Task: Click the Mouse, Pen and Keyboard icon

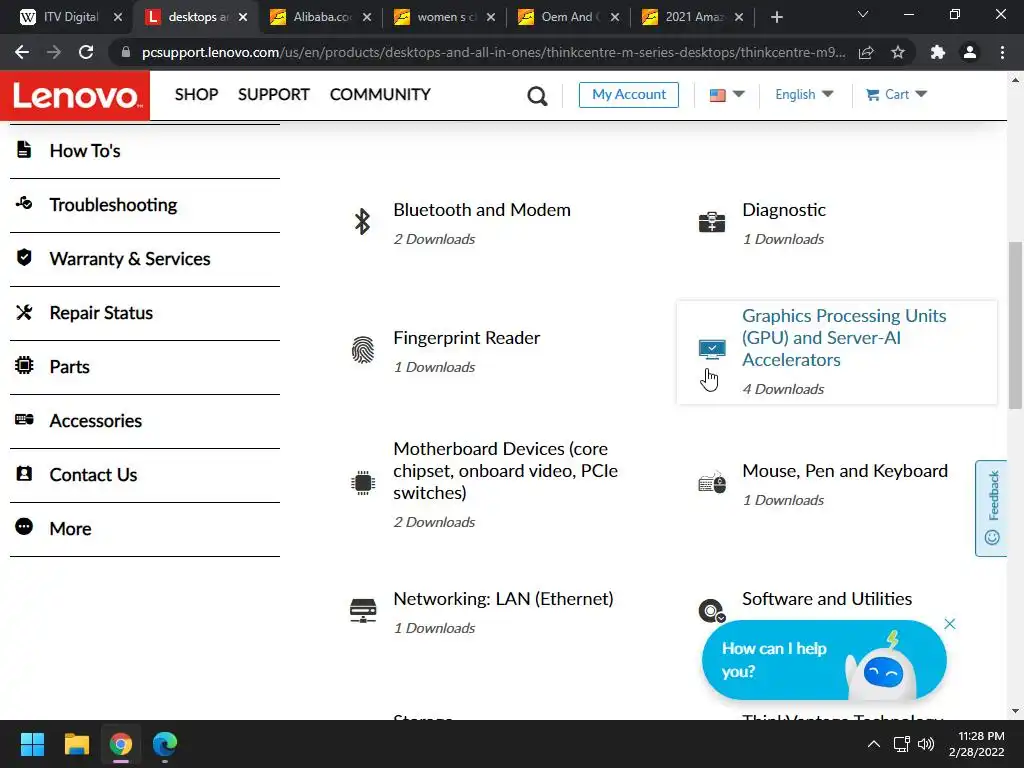Action: [712, 483]
